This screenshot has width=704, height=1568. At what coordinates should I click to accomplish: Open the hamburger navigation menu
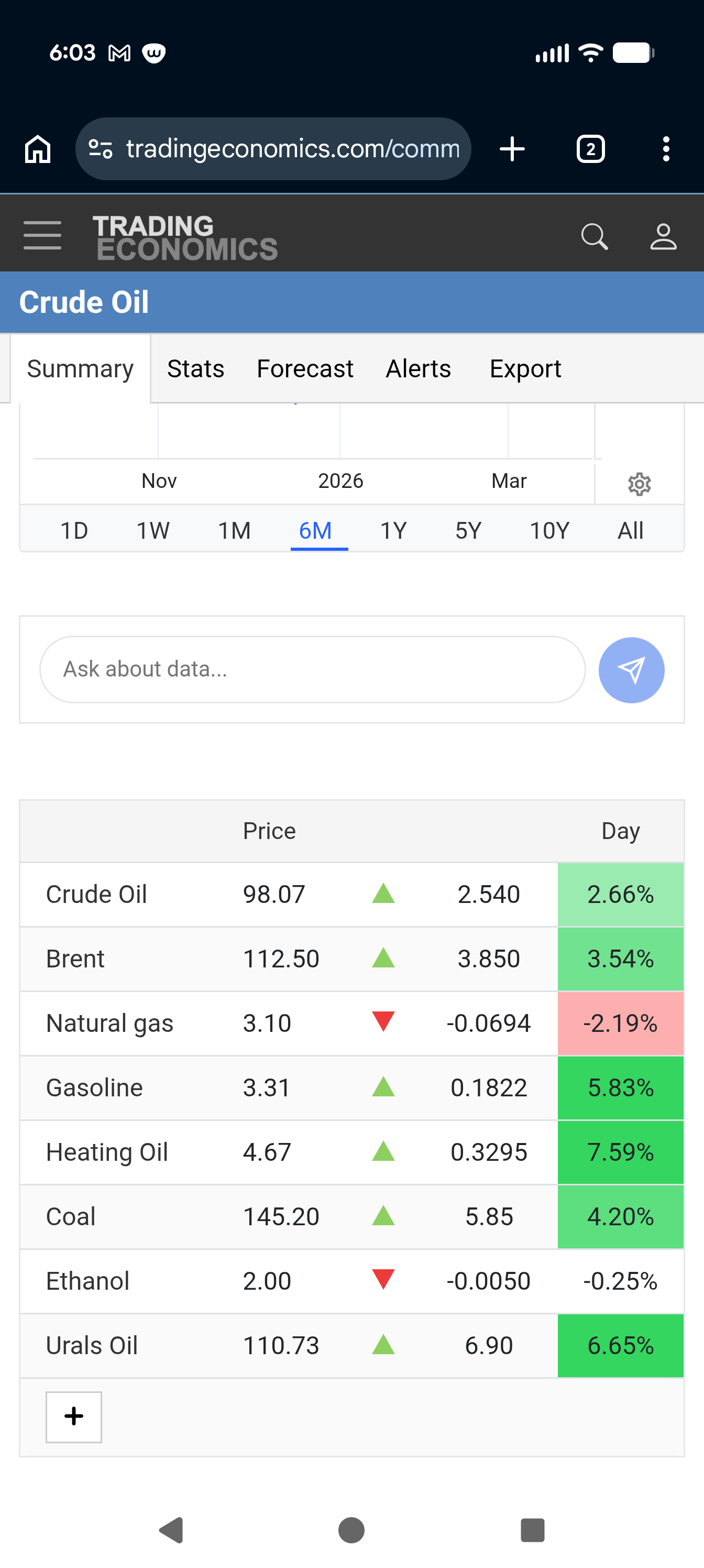42,235
